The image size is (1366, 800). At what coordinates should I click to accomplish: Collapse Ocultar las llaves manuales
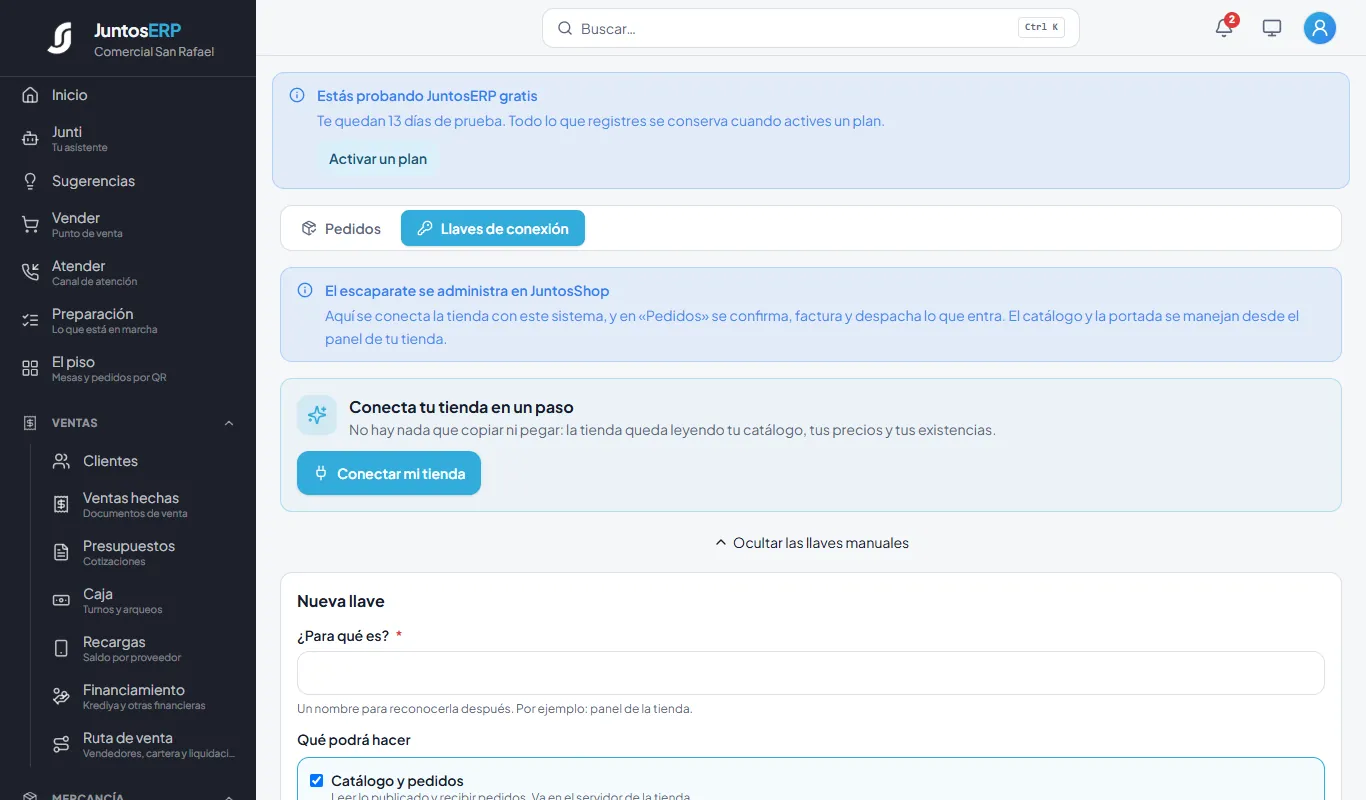(811, 543)
